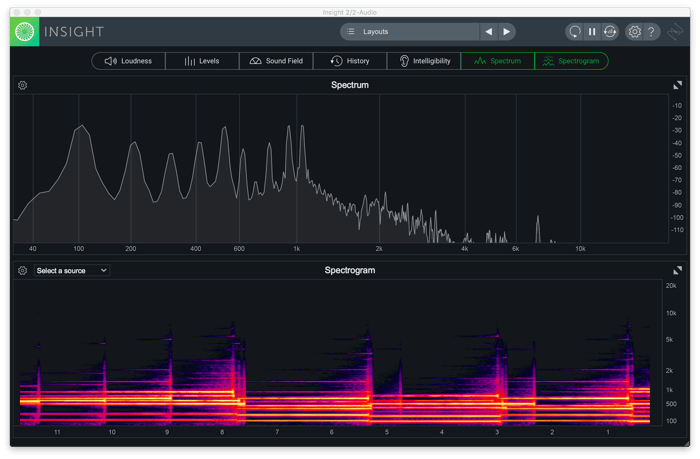This screenshot has width=700, height=459.
Task: Toggle the History module tab
Action: 350,61
